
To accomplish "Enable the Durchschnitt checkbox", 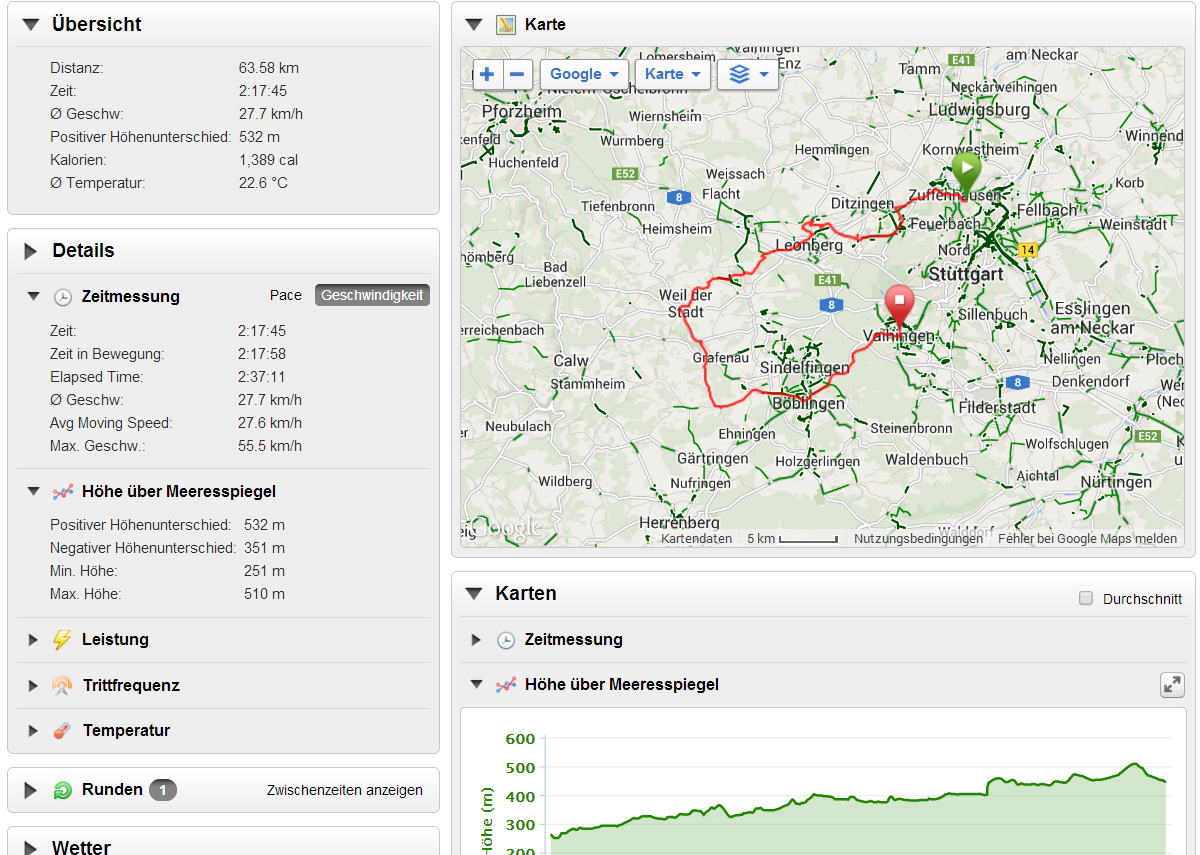I will [x=1086, y=599].
